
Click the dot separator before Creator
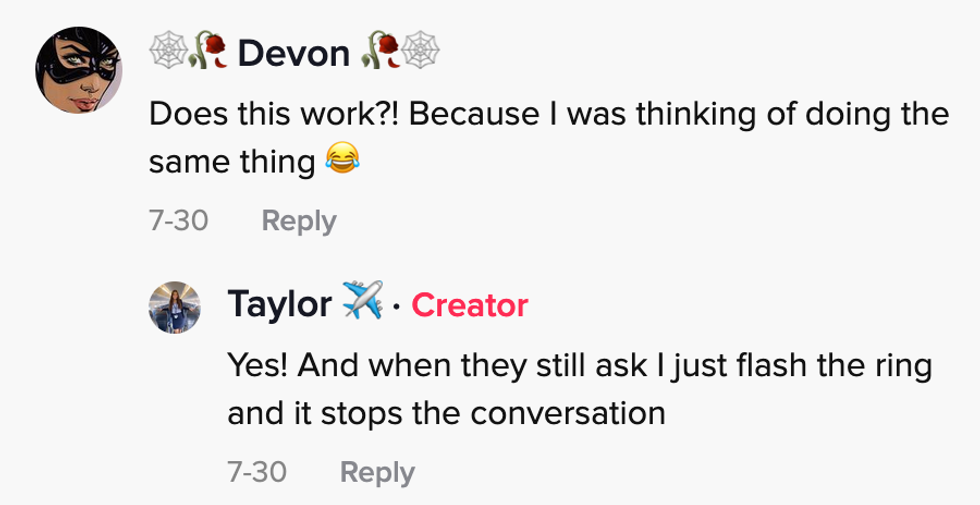[397, 307]
